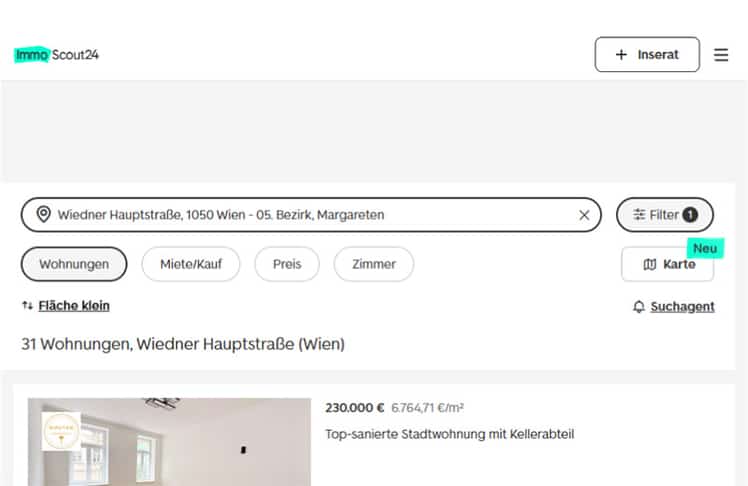Open Top-sanierte Stadtwohnung mit Kellerabteil listing
This screenshot has width=748, height=486.
click(449, 434)
